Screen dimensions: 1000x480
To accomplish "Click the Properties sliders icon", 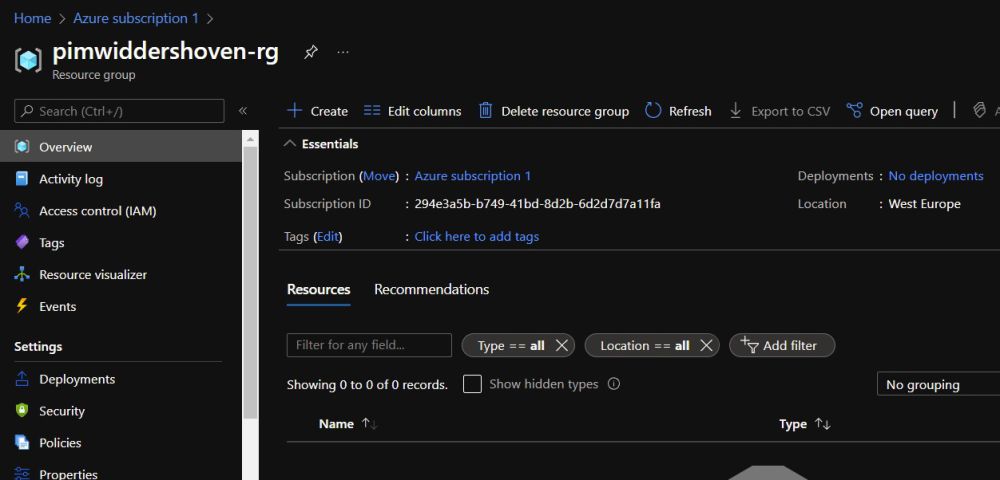I will click(x=22, y=474).
